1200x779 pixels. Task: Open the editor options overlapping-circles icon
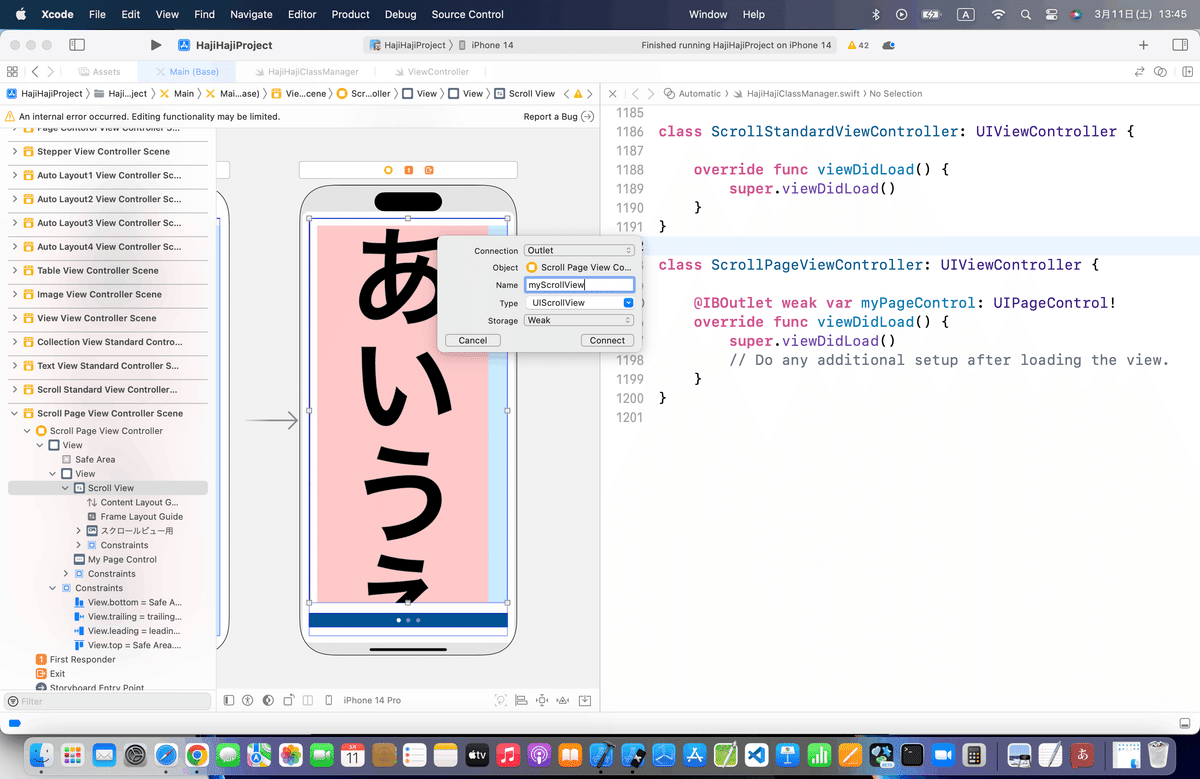pyautogui.click(x=1160, y=72)
